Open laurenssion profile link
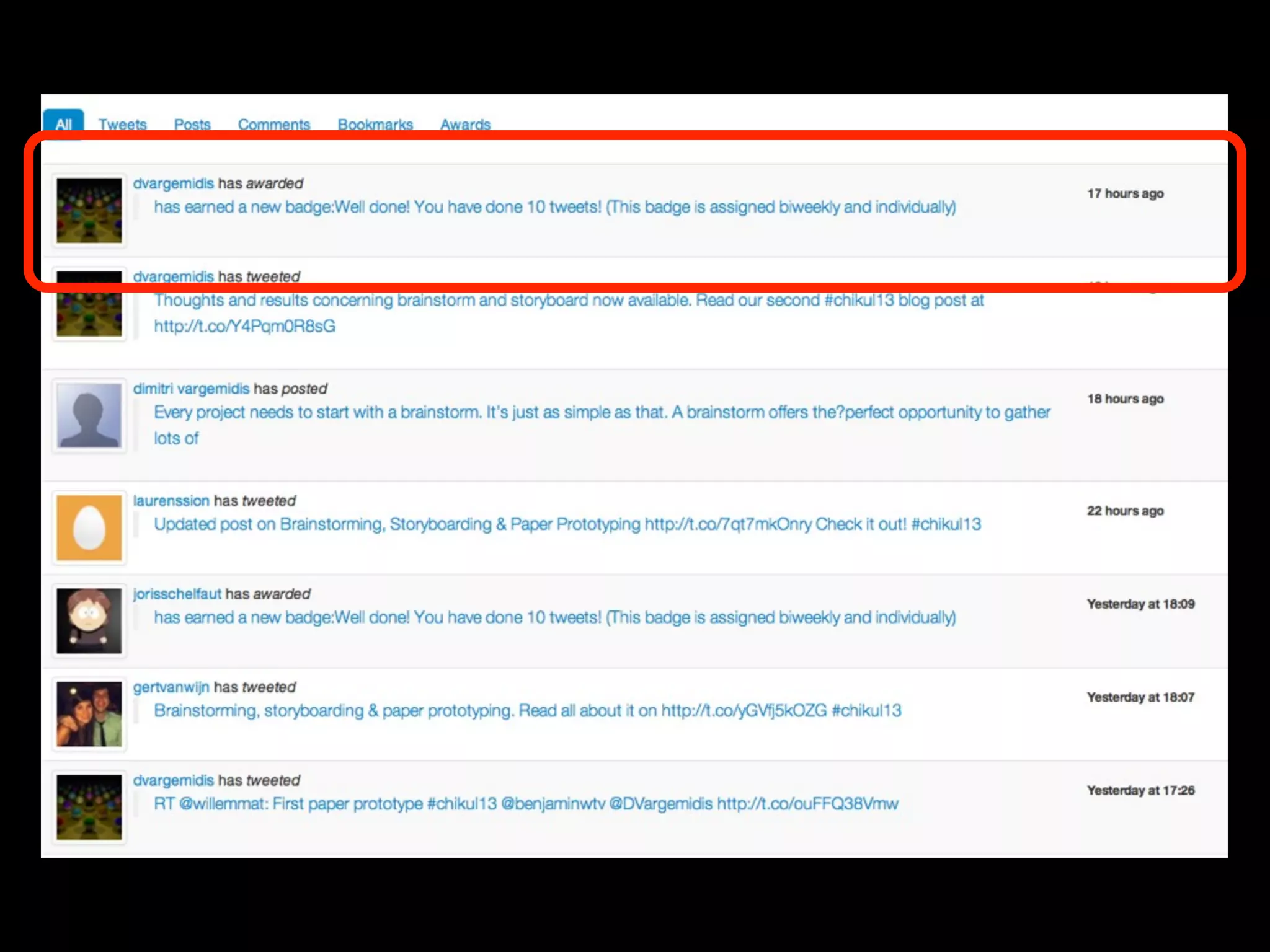The height and width of the screenshot is (952, 1270). pos(171,501)
